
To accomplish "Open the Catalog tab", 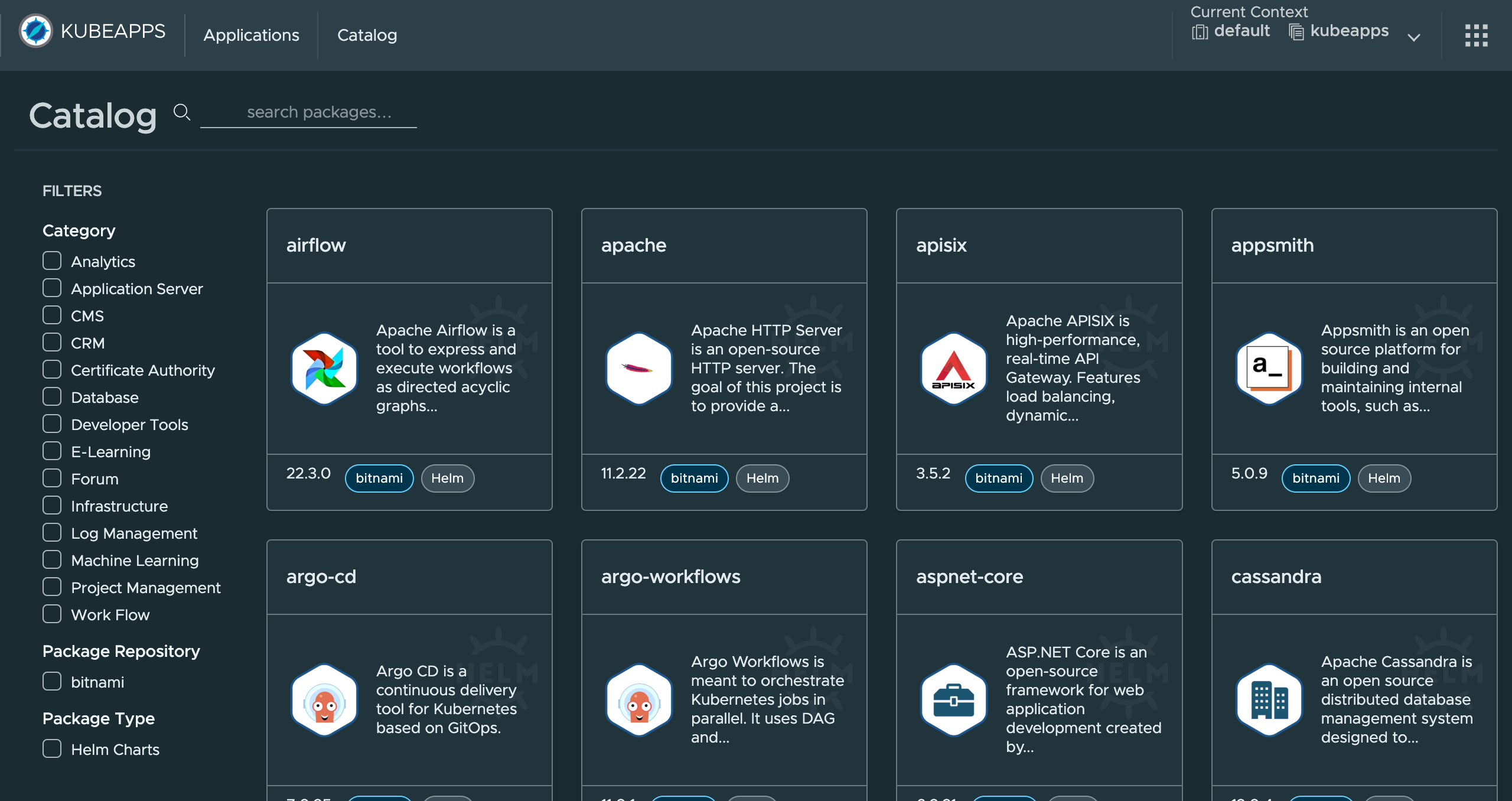I will [367, 35].
